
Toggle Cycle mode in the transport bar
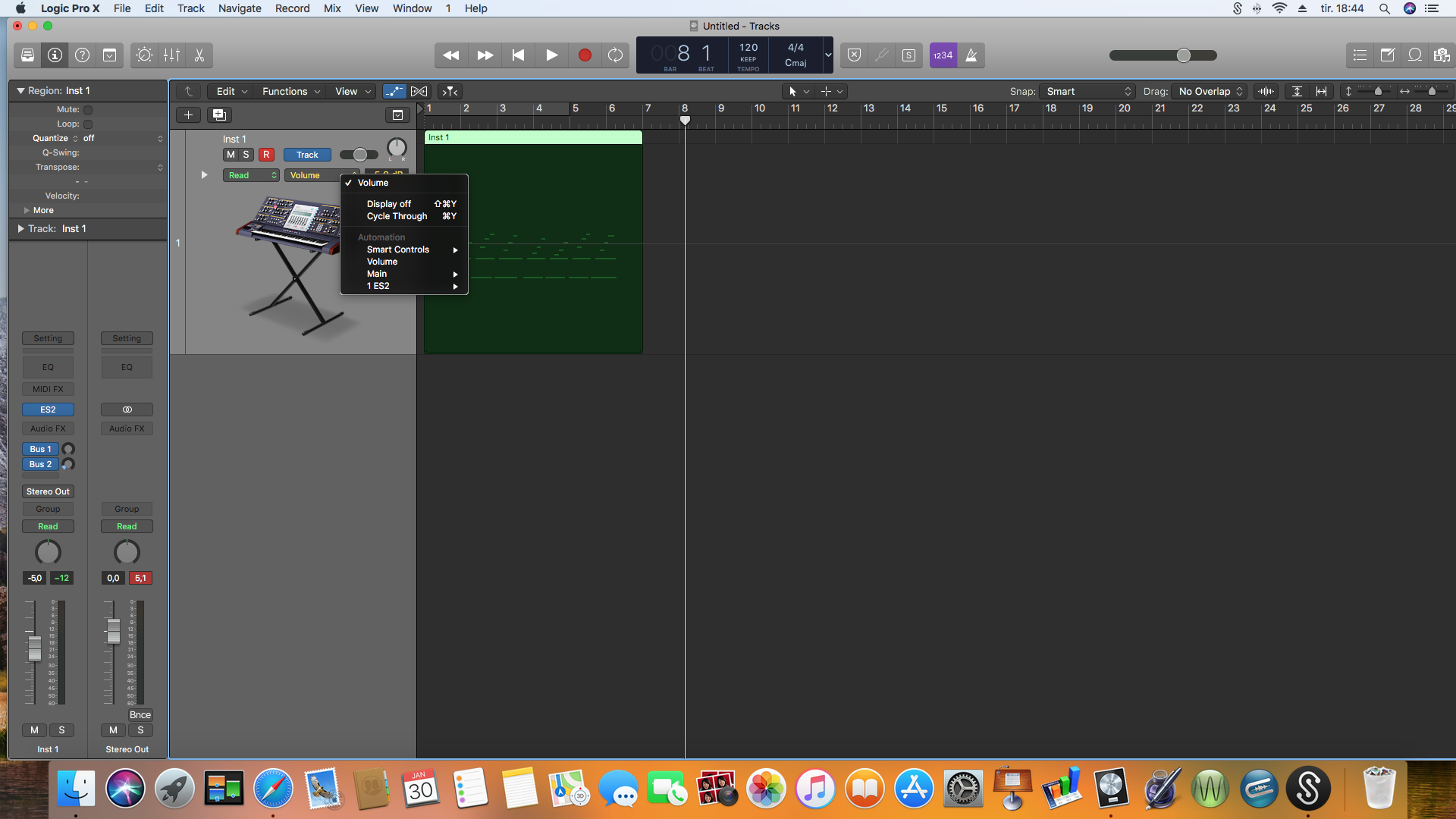click(x=615, y=55)
